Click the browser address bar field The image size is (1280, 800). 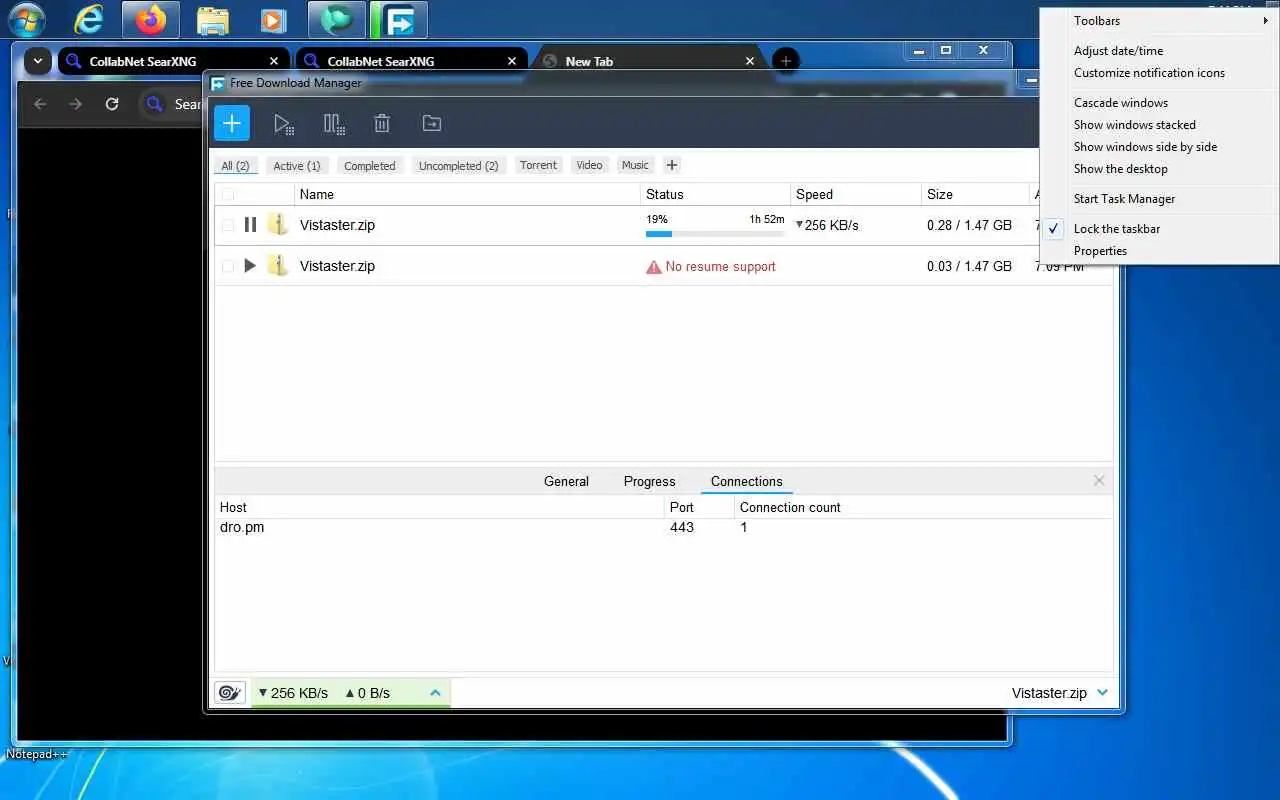click(x=170, y=104)
